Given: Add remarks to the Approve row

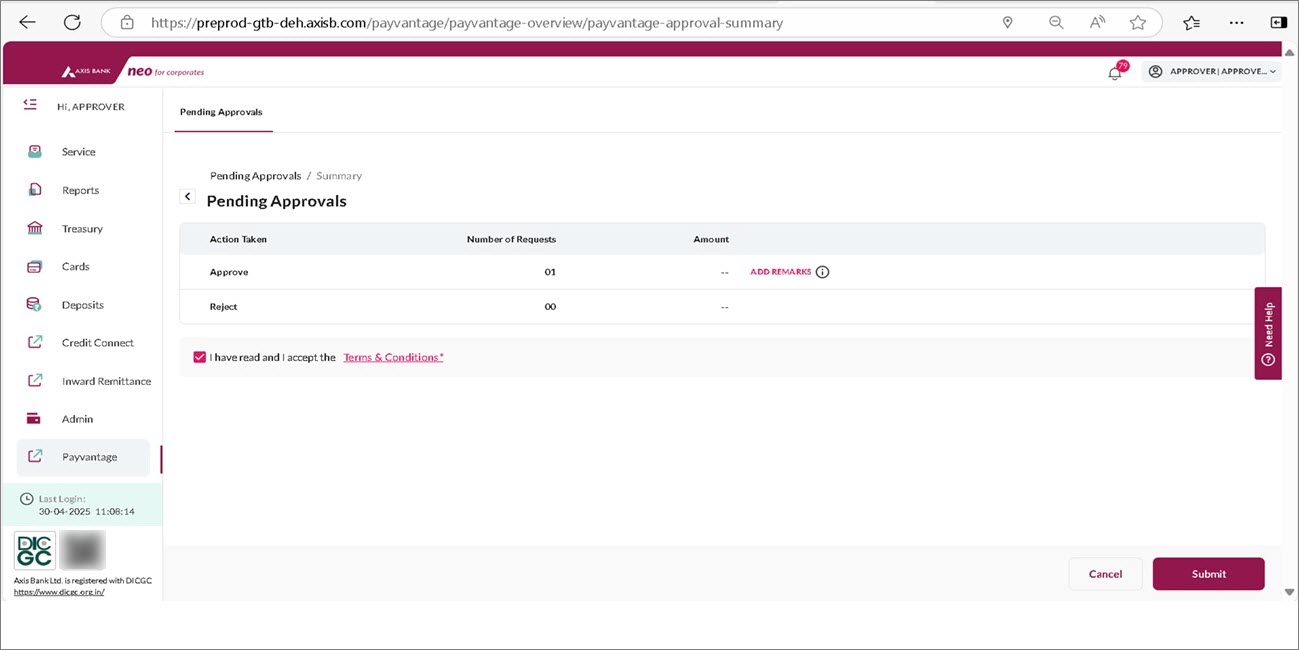Looking at the screenshot, I should [780, 272].
